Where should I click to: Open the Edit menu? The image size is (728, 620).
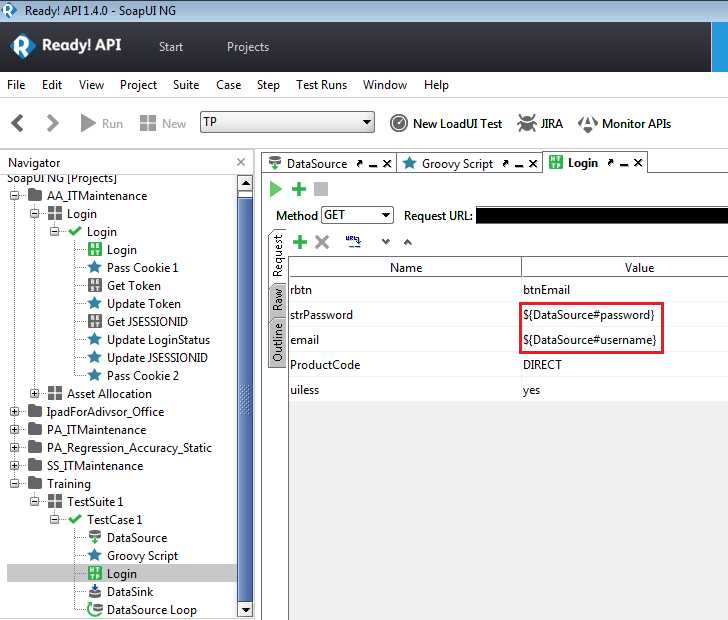pyautogui.click(x=52, y=85)
